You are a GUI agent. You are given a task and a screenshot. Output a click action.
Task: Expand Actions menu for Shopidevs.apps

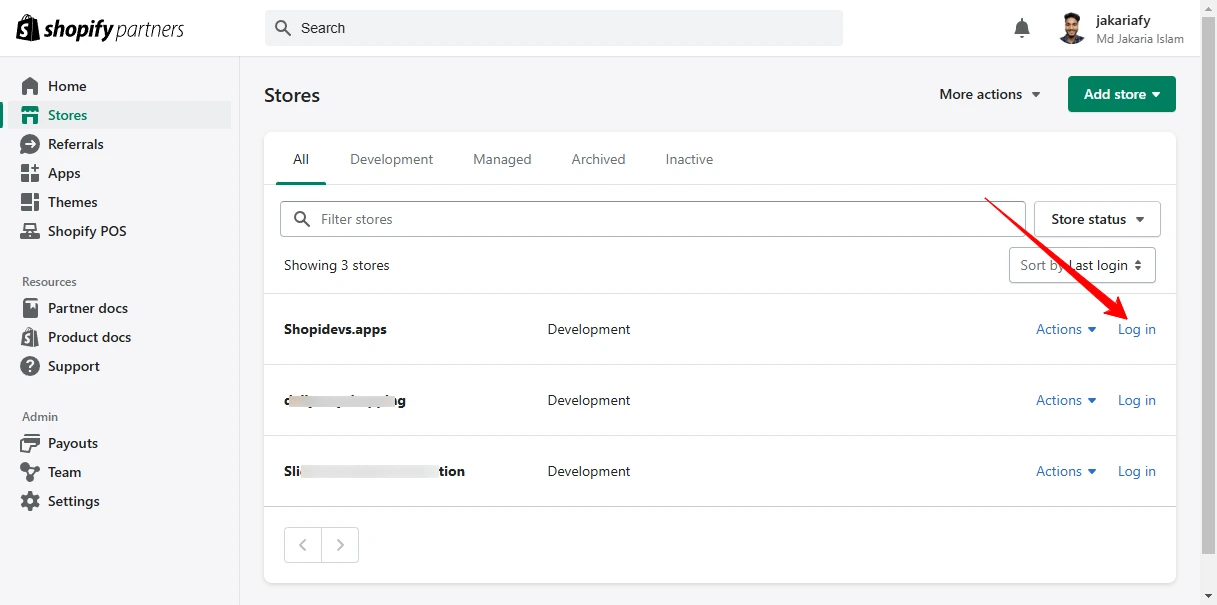tap(1066, 329)
